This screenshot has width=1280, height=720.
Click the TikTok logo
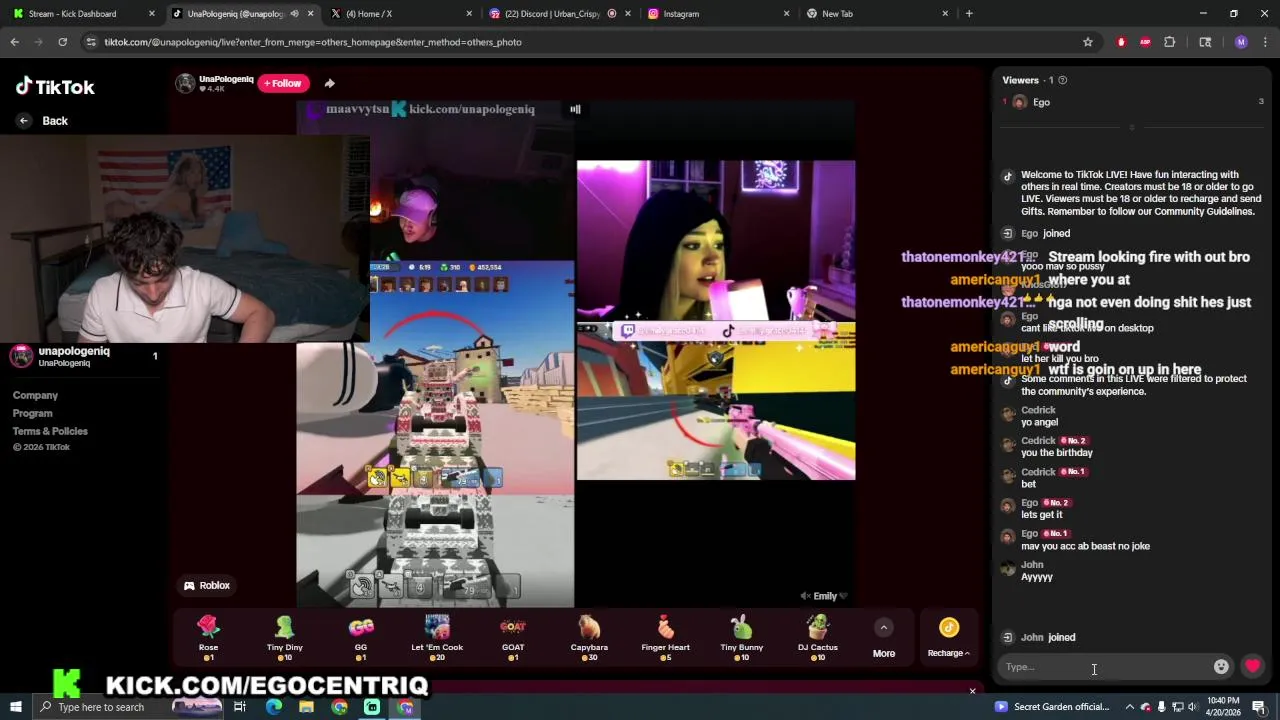pyautogui.click(x=55, y=87)
